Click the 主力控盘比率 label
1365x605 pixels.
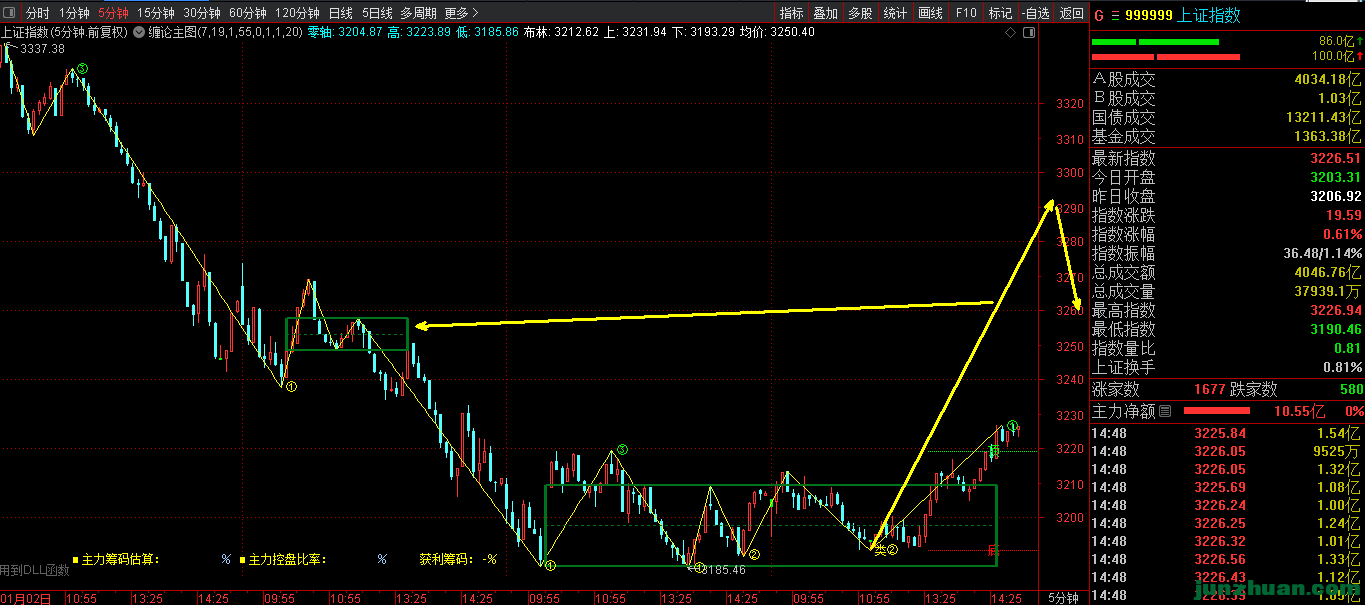(x=288, y=559)
